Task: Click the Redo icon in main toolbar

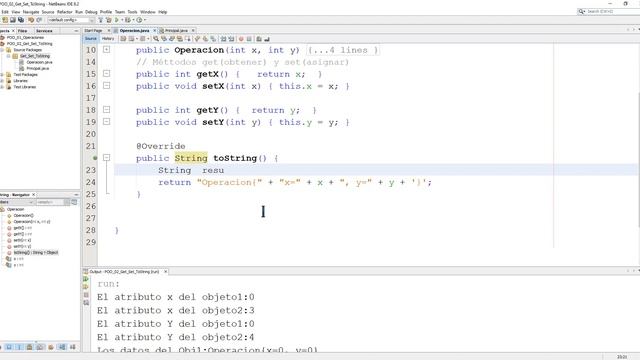Action: tap(39, 20)
